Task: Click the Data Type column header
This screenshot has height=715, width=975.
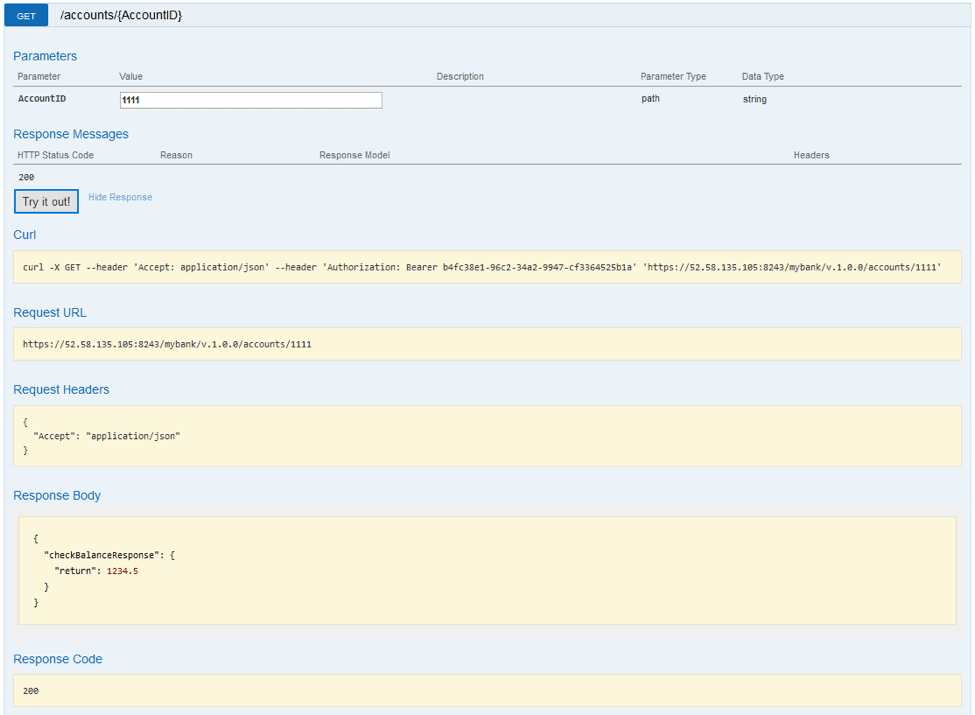Action: (x=763, y=76)
